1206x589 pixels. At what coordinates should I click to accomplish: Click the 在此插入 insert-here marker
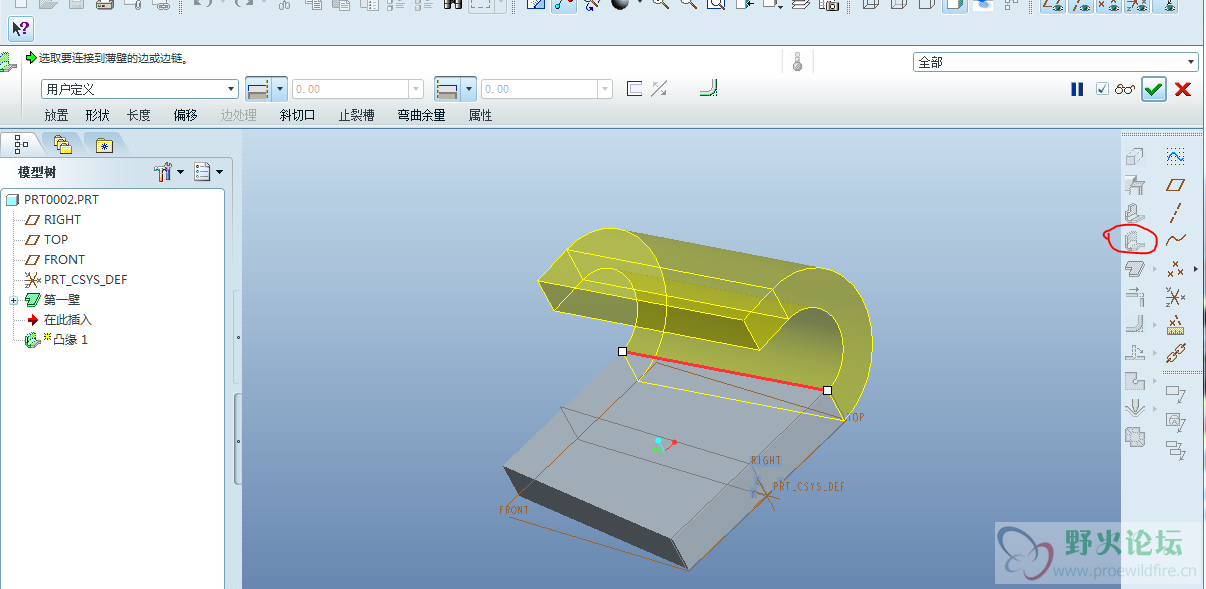tap(58, 320)
